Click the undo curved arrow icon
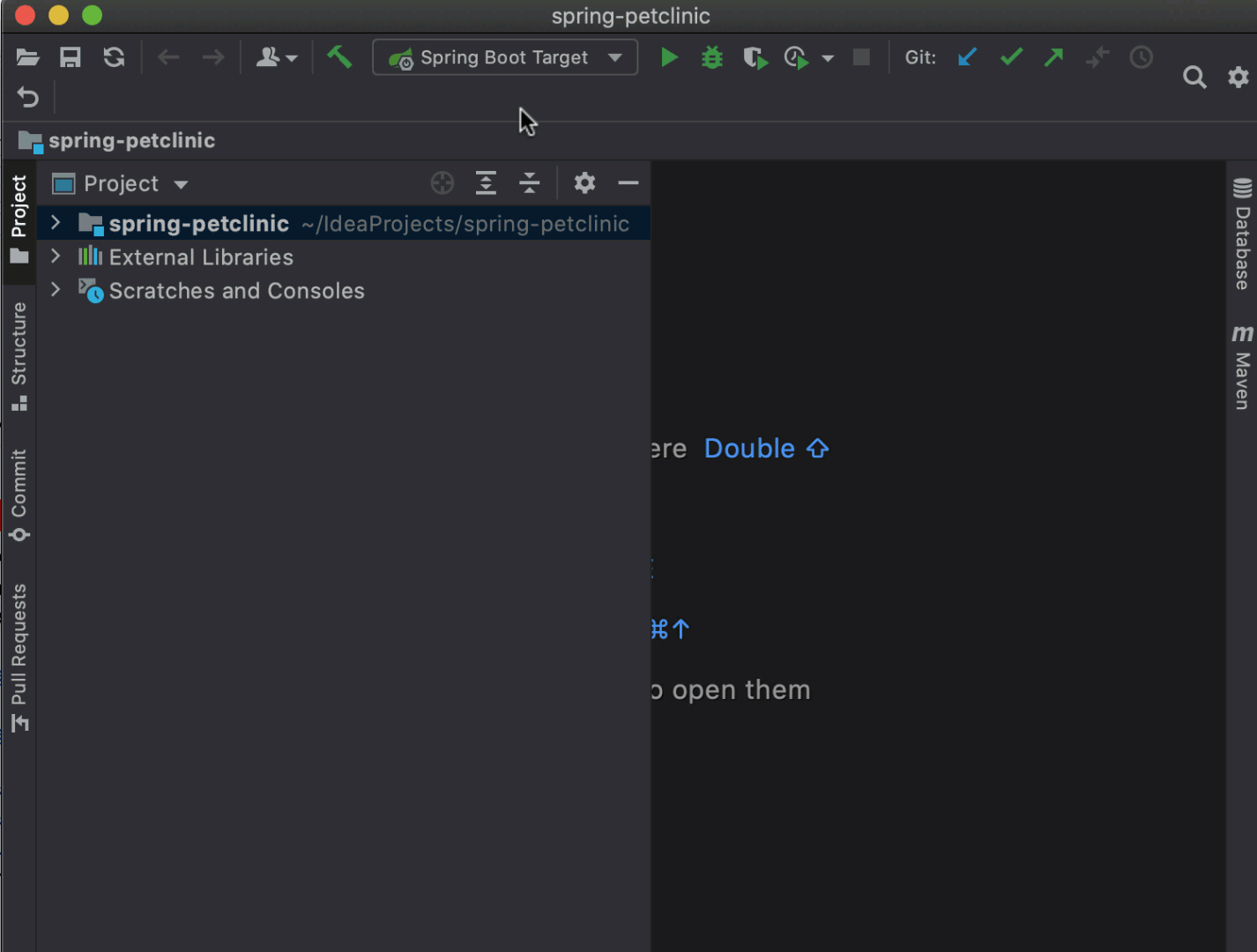Image resolution: width=1257 pixels, height=952 pixels. point(27,97)
